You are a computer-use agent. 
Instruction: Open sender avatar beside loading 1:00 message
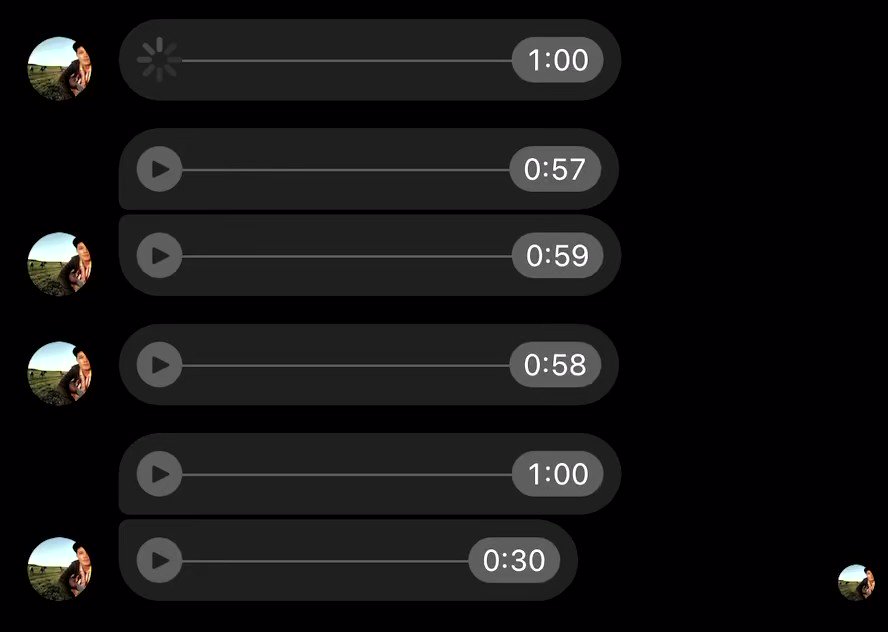click(59, 69)
